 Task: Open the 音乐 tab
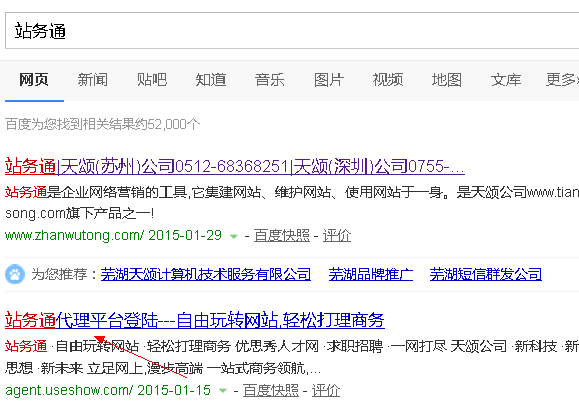(x=270, y=80)
